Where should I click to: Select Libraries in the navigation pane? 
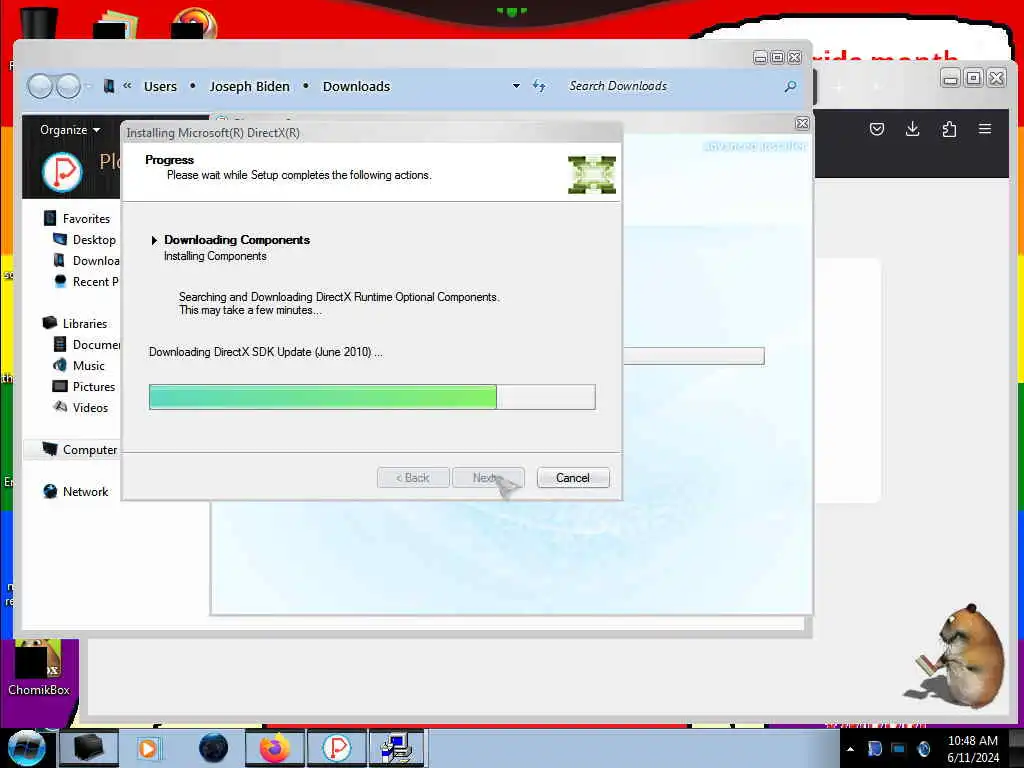[x=85, y=323]
